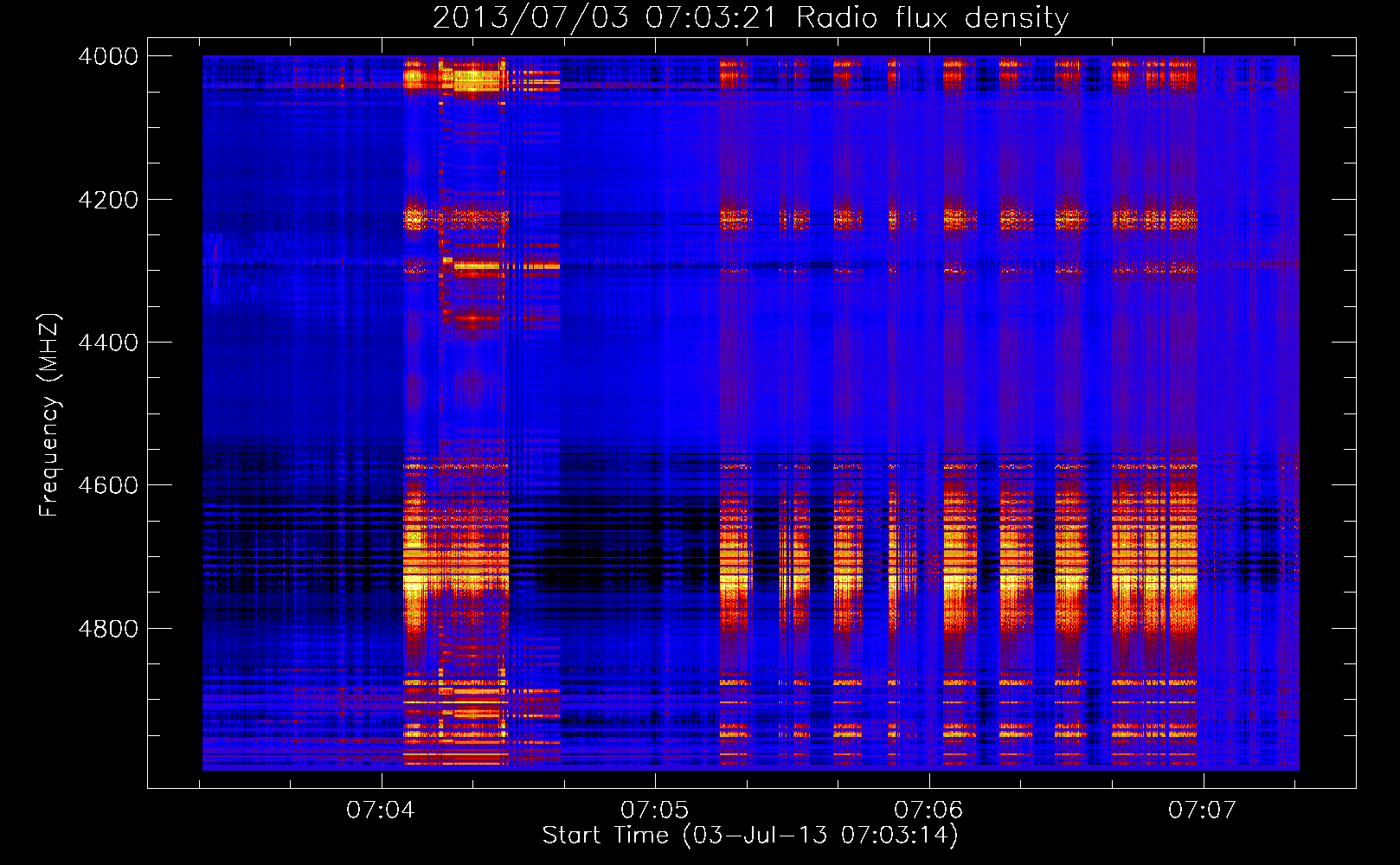
Task: Click the 4600 frequency tick label
Action: point(108,485)
